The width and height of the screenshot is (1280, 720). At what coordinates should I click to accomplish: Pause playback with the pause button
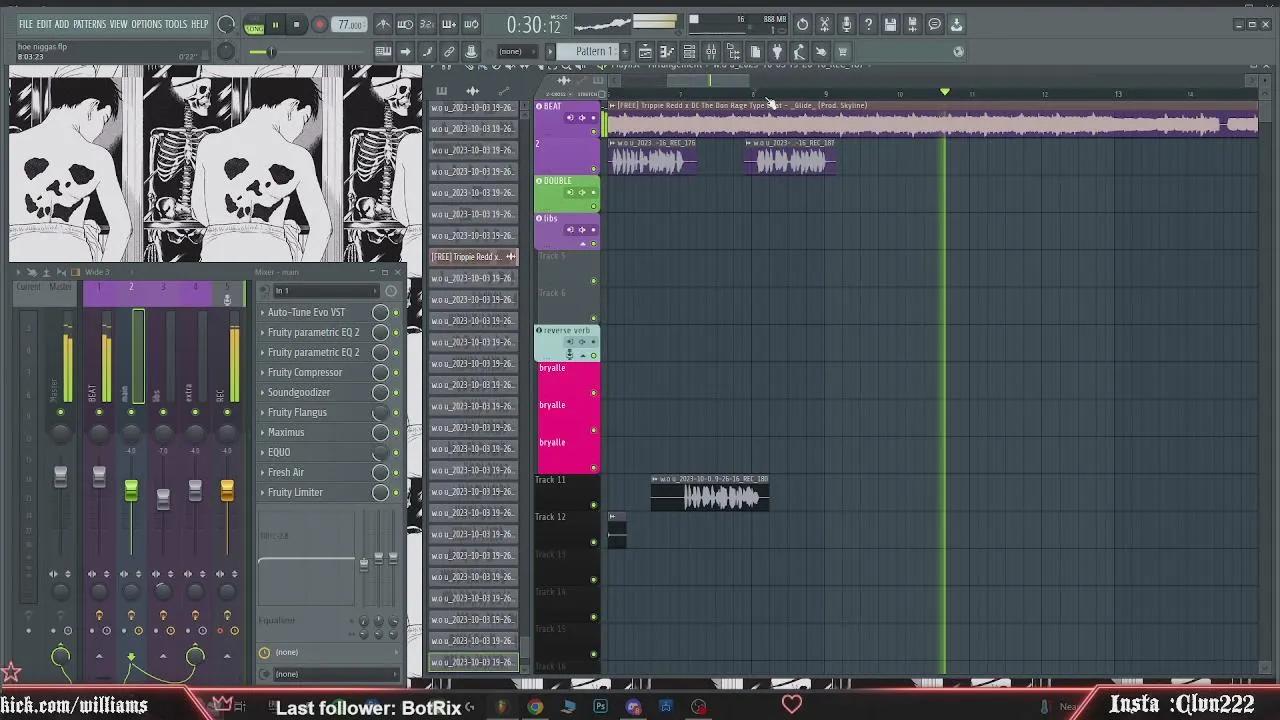pyautogui.click(x=275, y=25)
